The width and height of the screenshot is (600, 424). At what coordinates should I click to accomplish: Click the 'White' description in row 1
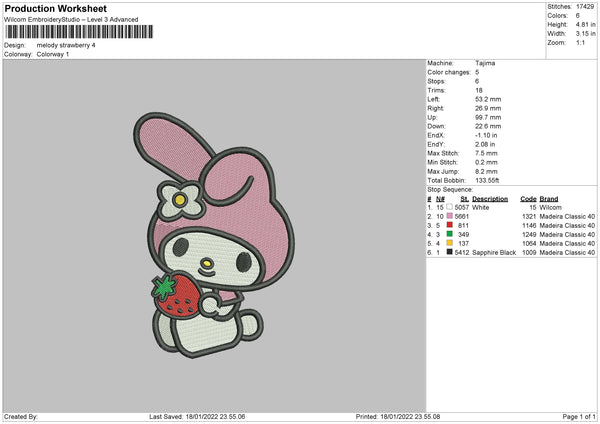pos(481,207)
